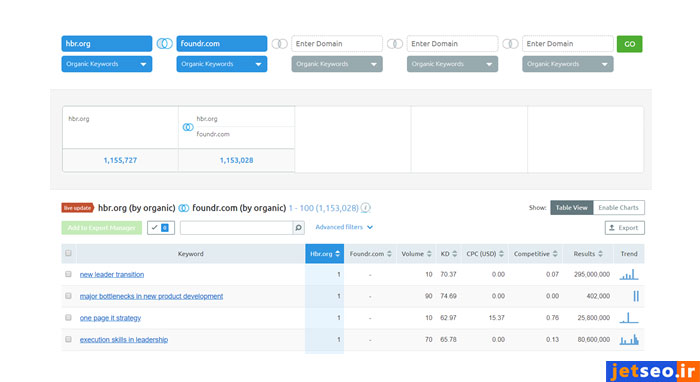Open trend chart for major bottlenecks keyword
700x382 pixels.
pyautogui.click(x=636, y=296)
